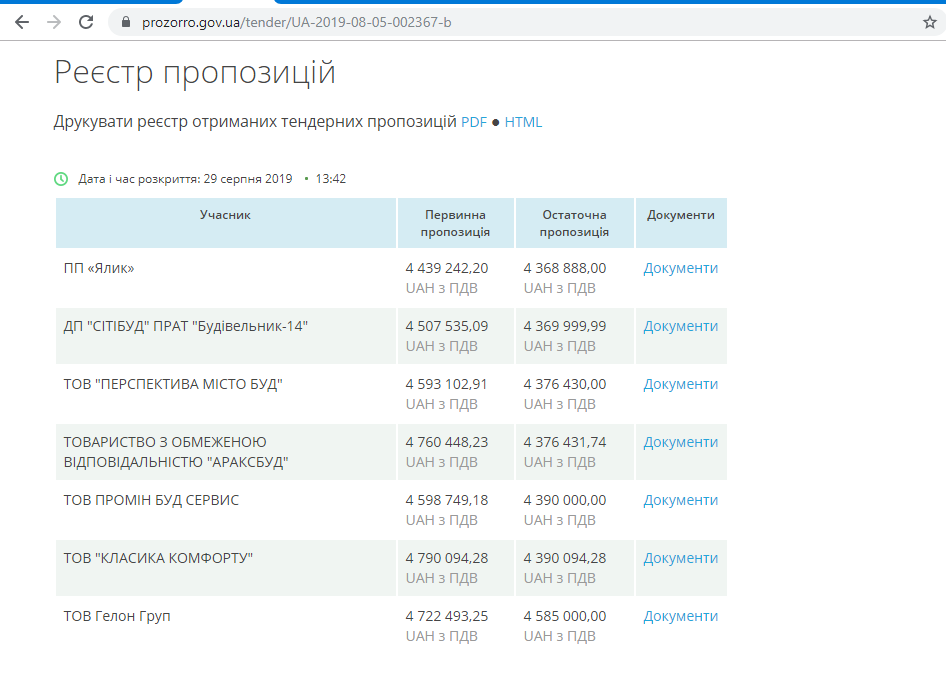Click the initial offer 4 593 102,91
Screen dimensions: 946x678
pyautogui.click(x=446, y=384)
